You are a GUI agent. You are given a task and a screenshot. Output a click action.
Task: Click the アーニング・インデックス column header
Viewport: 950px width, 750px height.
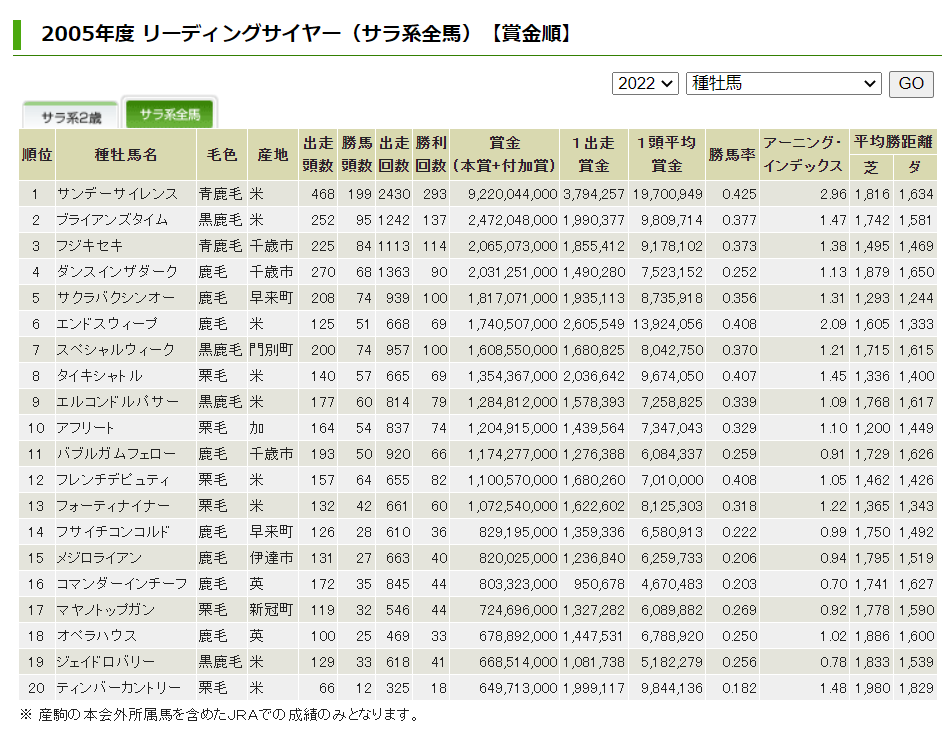tap(803, 154)
